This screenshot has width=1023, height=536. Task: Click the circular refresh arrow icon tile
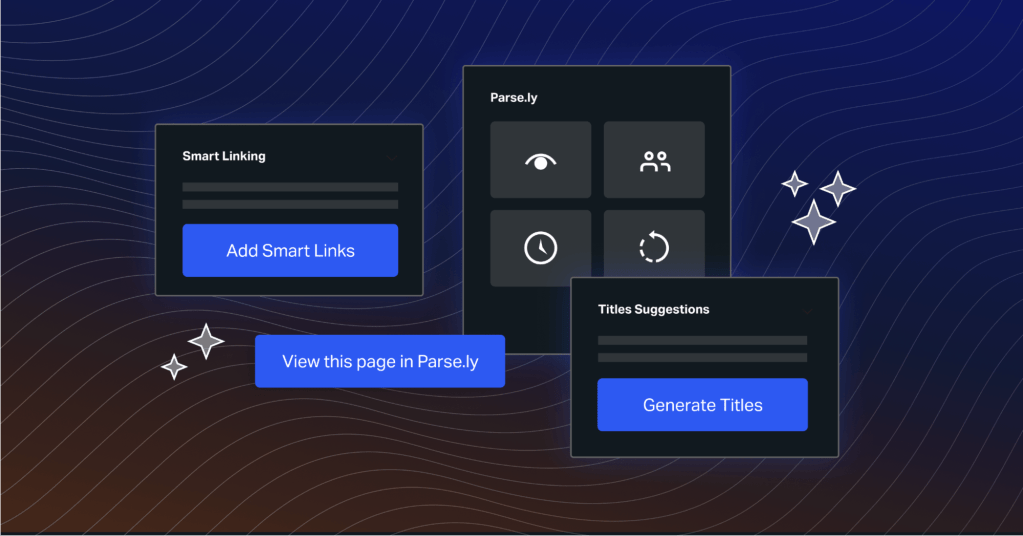[654, 245]
